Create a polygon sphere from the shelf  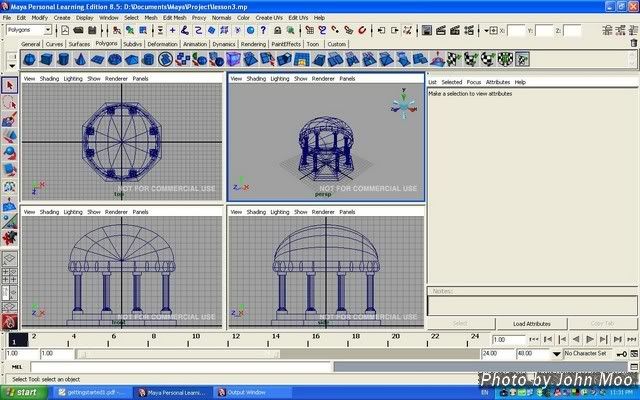click(30, 60)
